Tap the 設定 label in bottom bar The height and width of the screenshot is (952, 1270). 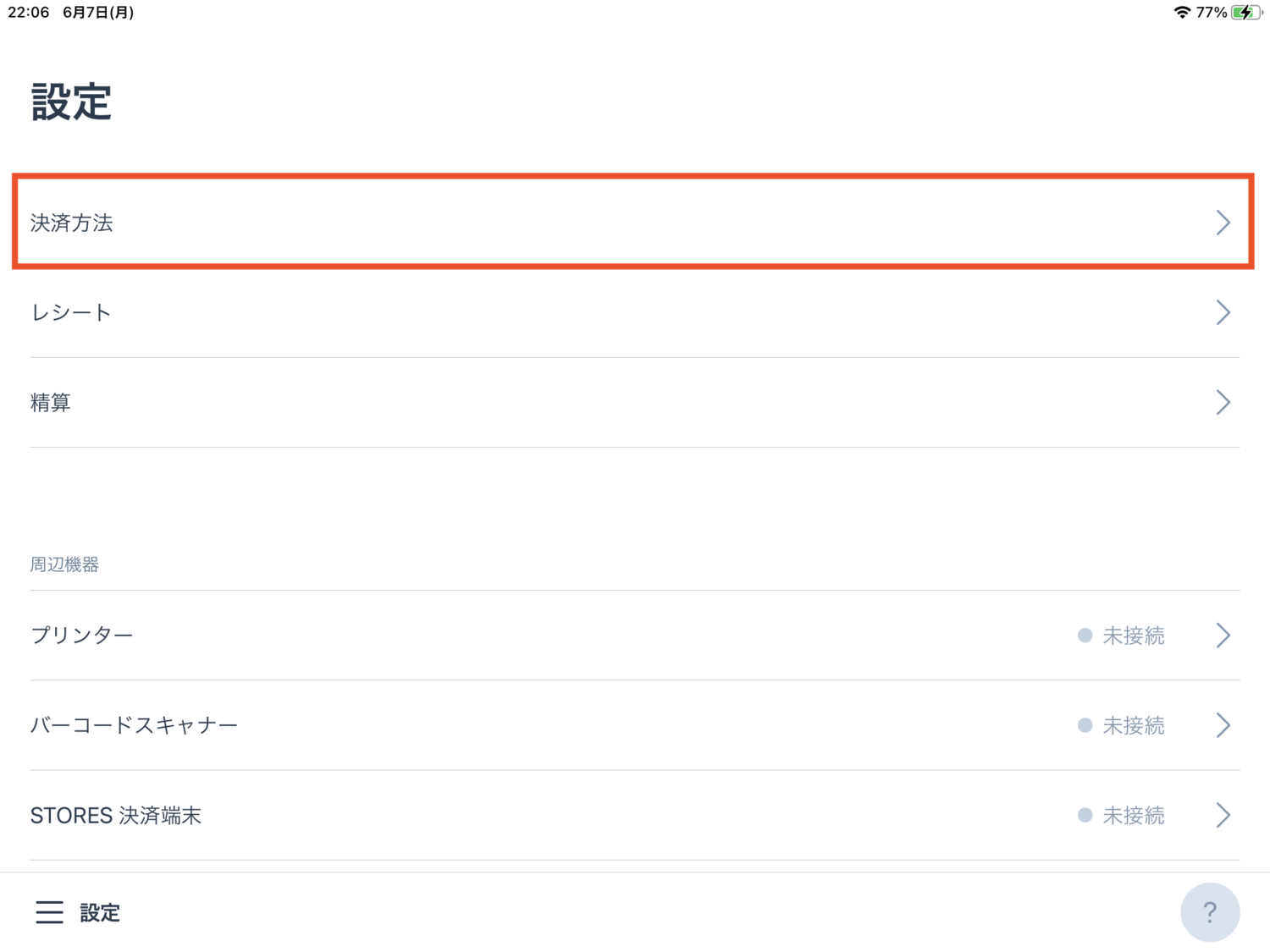(x=100, y=912)
